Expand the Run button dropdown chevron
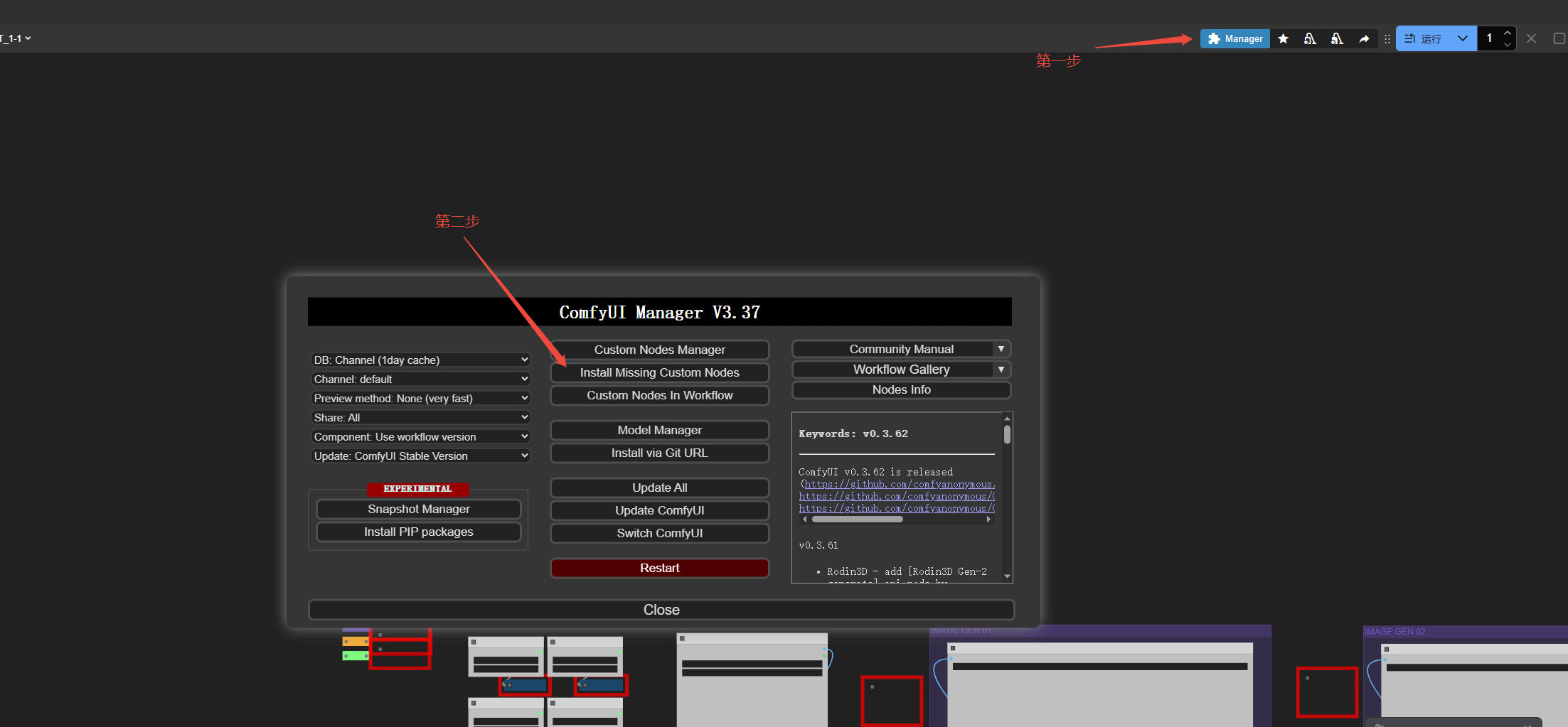Viewport: 1568px width, 727px height. tap(1462, 39)
